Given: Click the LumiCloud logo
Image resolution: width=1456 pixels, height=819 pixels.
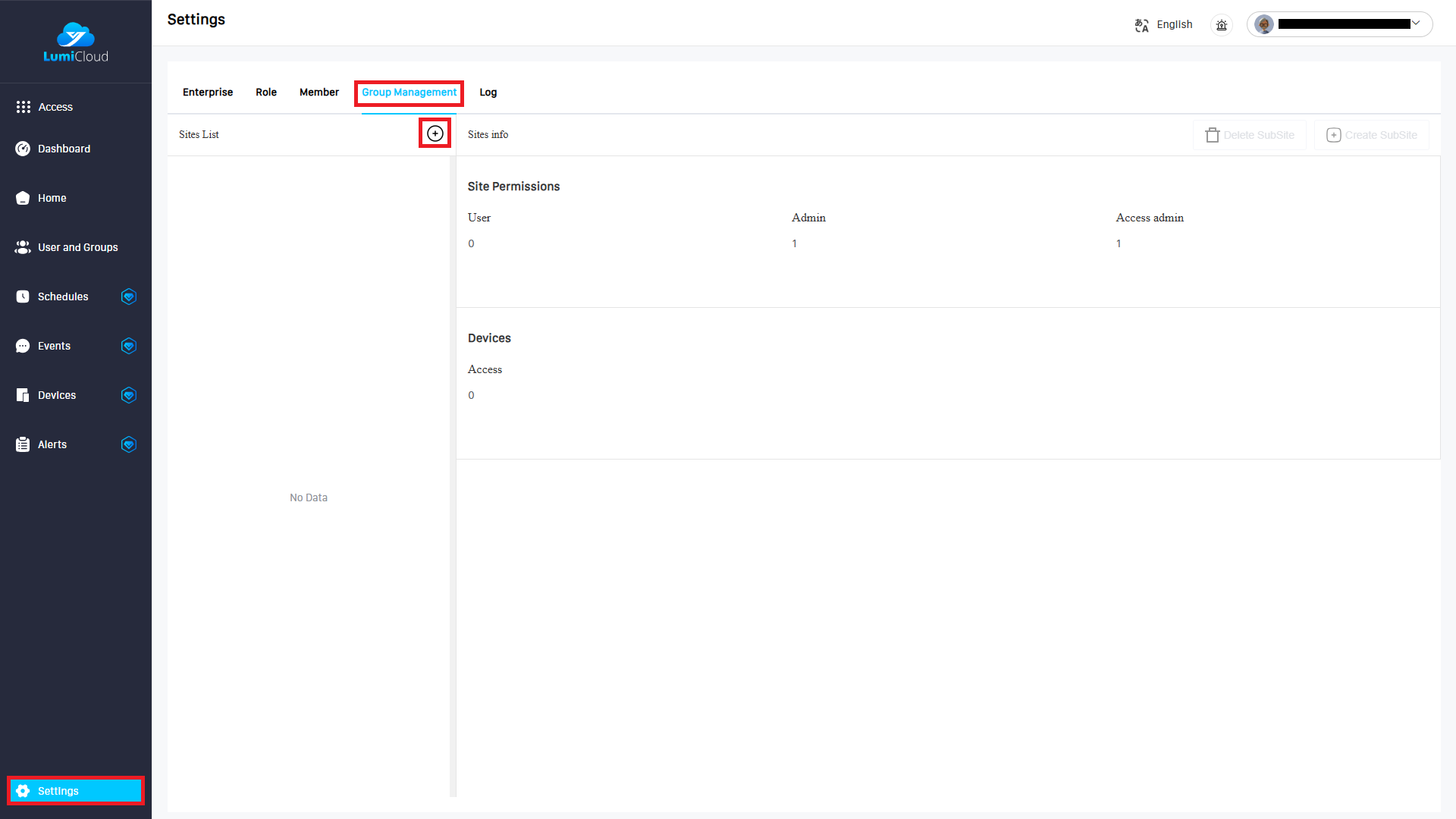Looking at the screenshot, I should point(76,42).
